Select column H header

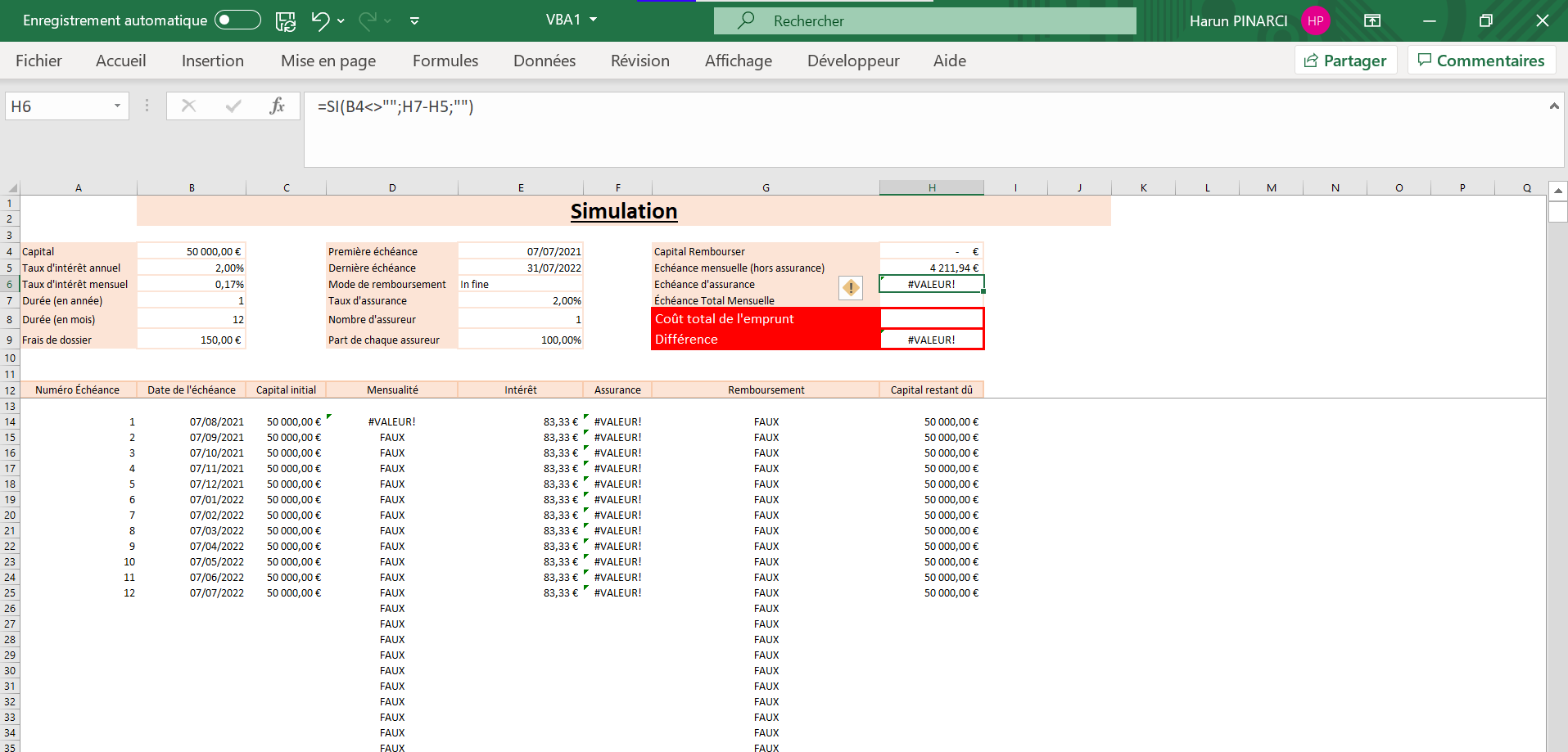pos(932,188)
